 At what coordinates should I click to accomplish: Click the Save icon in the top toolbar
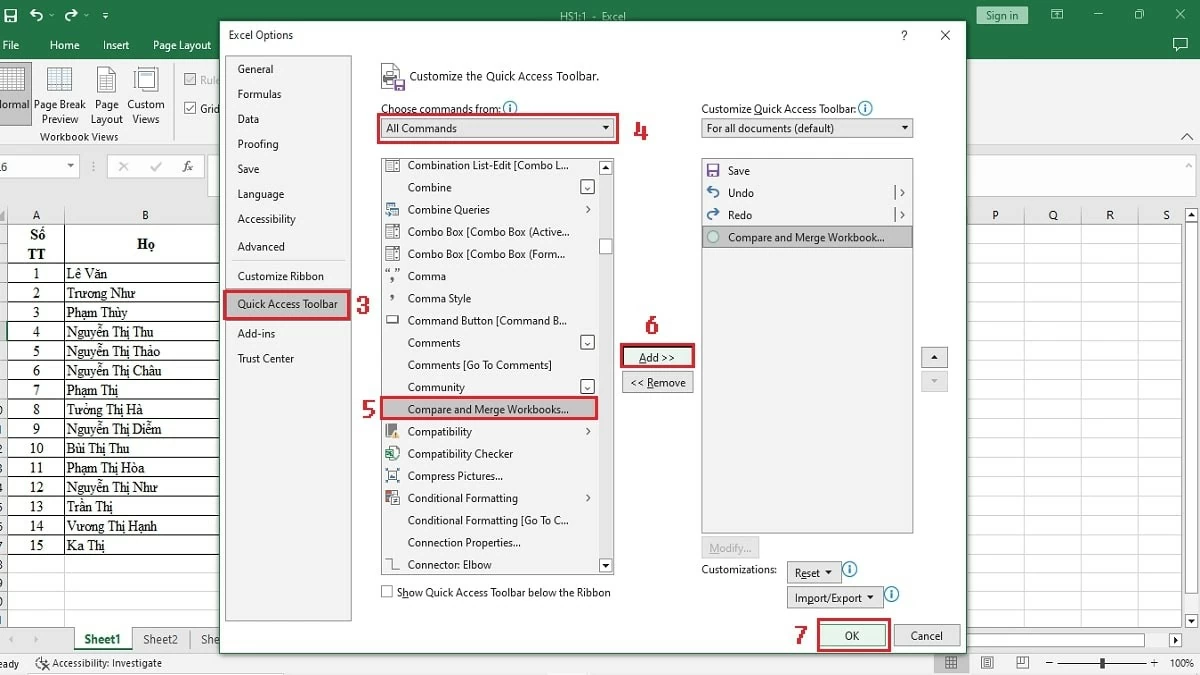click(x=11, y=14)
